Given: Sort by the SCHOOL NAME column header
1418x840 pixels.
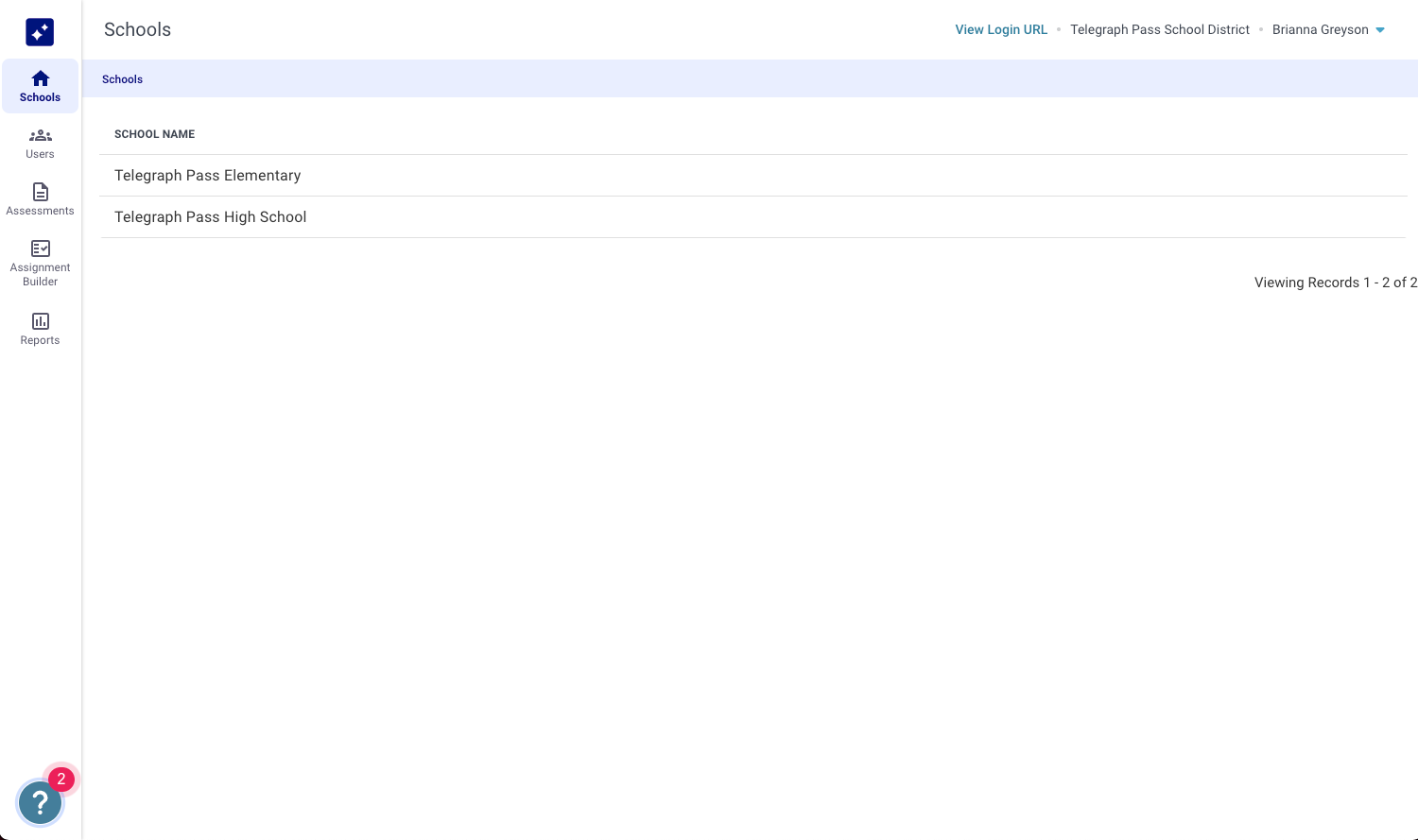Looking at the screenshot, I should click(154, 134).
